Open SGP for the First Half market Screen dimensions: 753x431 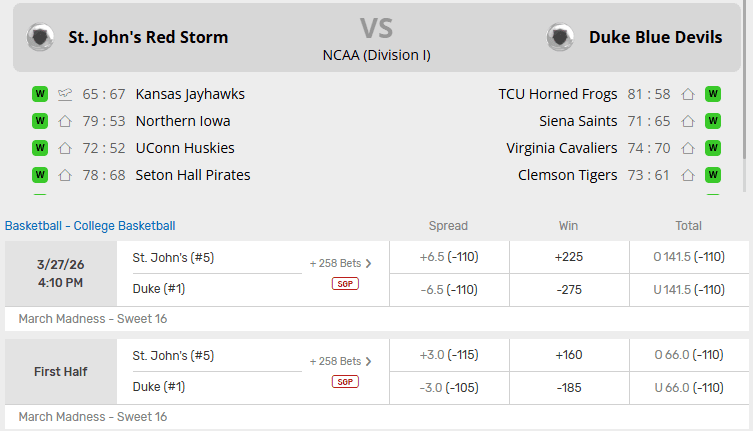pyautogui.click(x=345, y=382)
